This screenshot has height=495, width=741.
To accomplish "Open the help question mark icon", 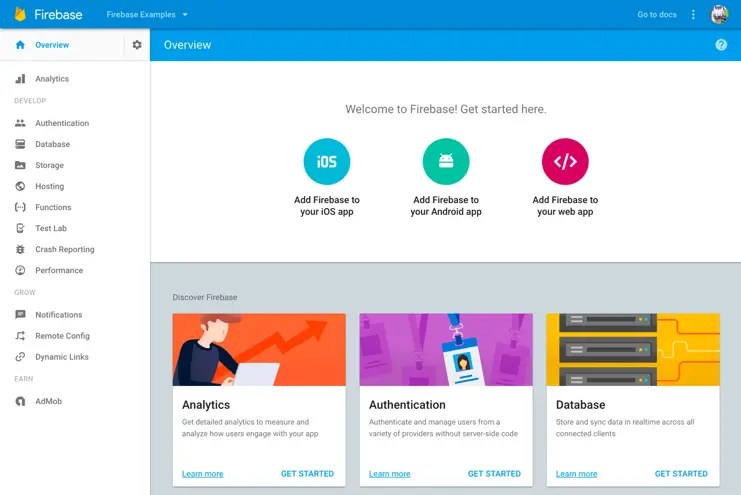I will [x=721, y=44].
